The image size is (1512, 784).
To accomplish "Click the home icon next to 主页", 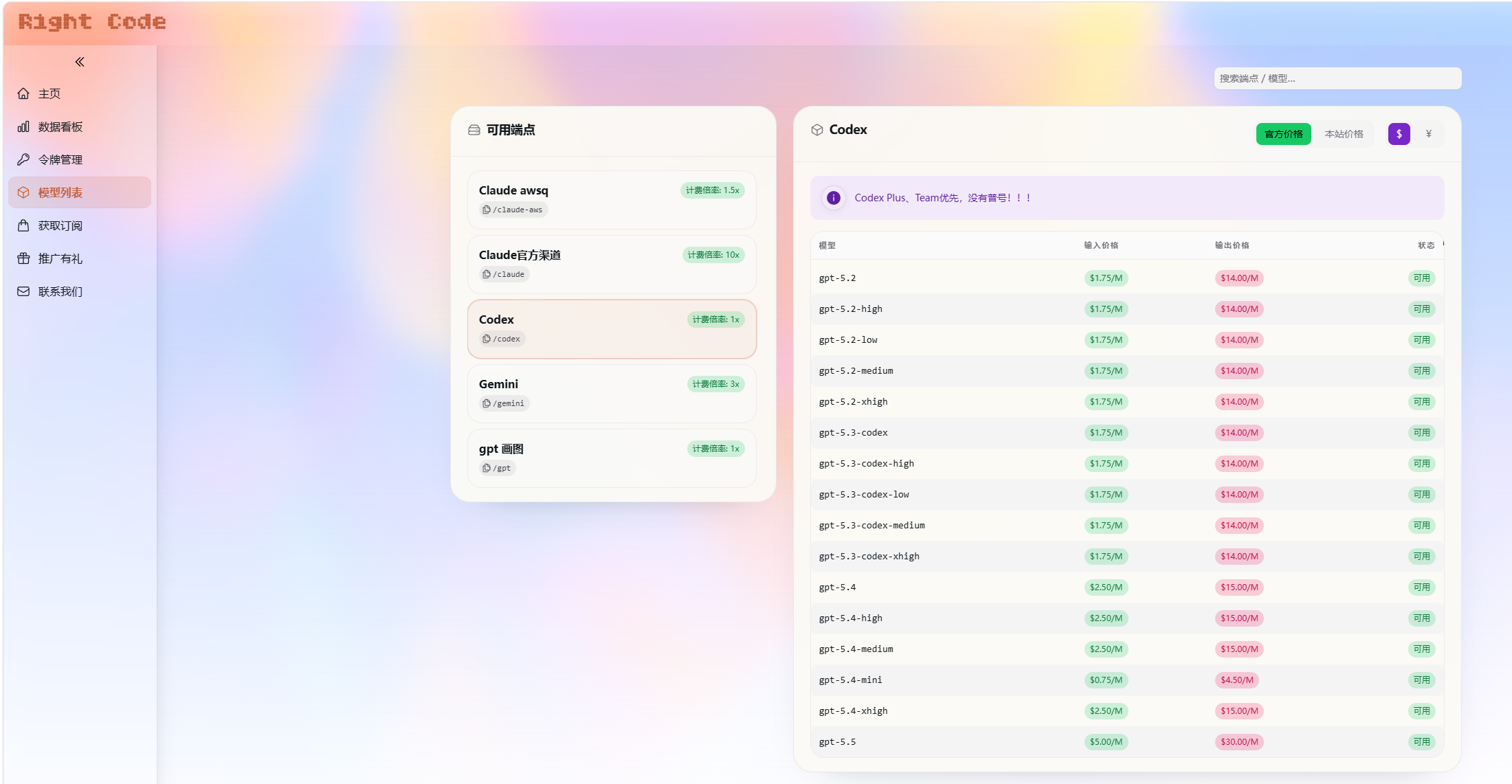I will (x=23, y=93).
